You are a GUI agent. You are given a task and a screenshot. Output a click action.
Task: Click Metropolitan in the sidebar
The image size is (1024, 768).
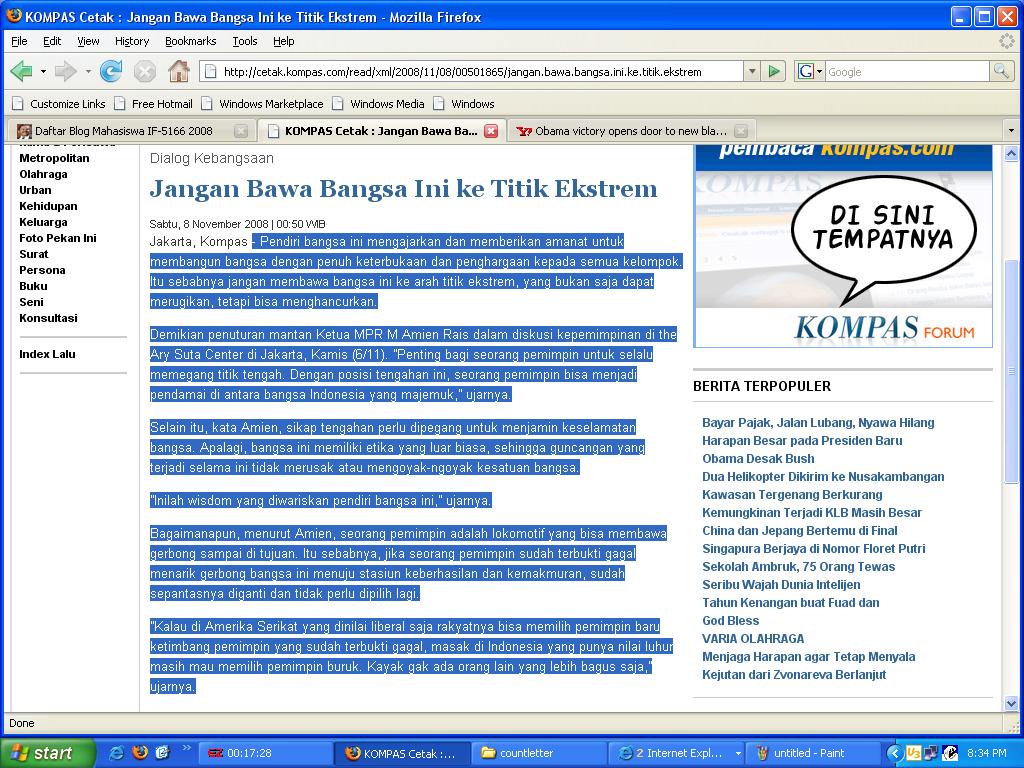(x=54, y=158)
